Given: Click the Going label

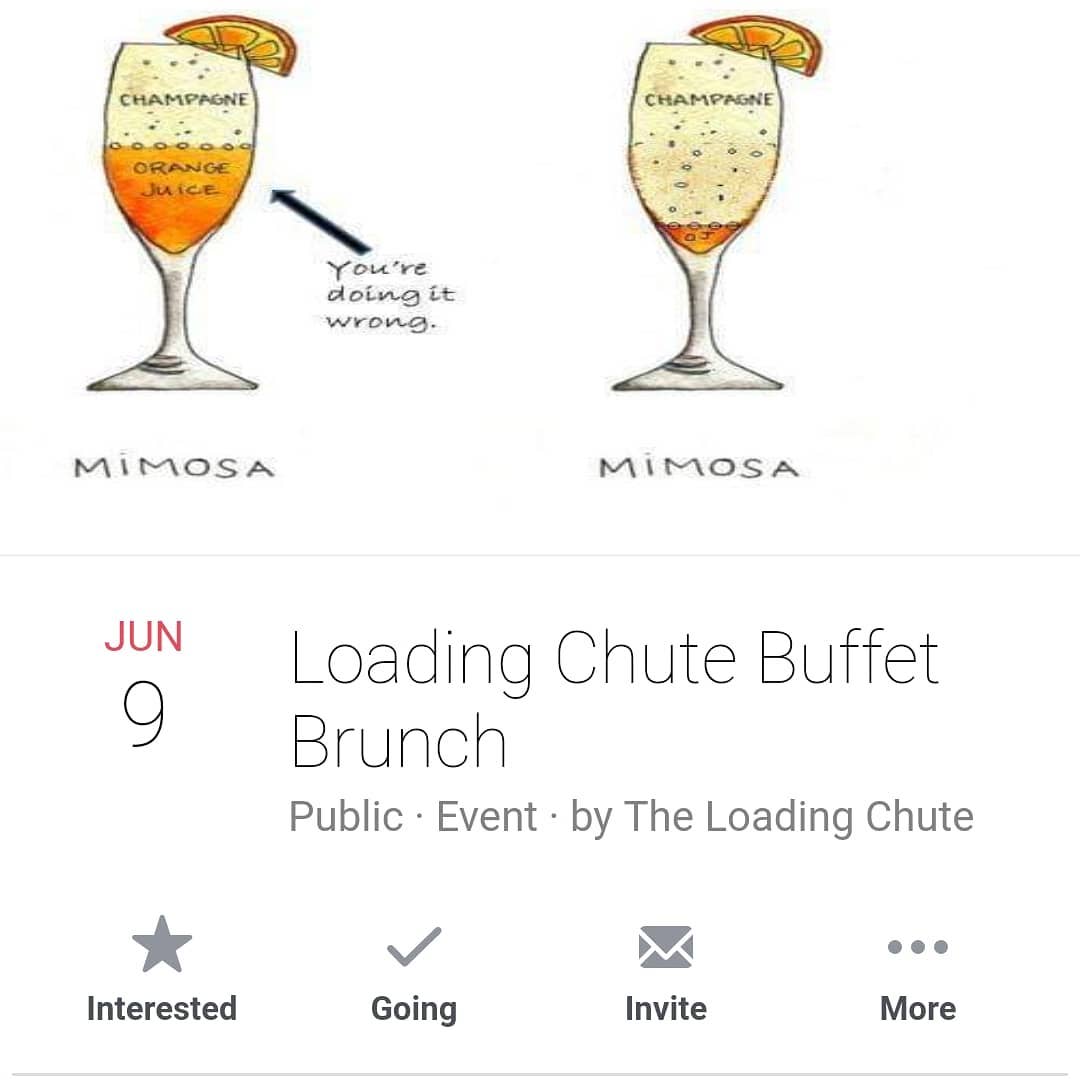Looking at the screenshot, I should pyautogui.click(x=414, y=1010).
